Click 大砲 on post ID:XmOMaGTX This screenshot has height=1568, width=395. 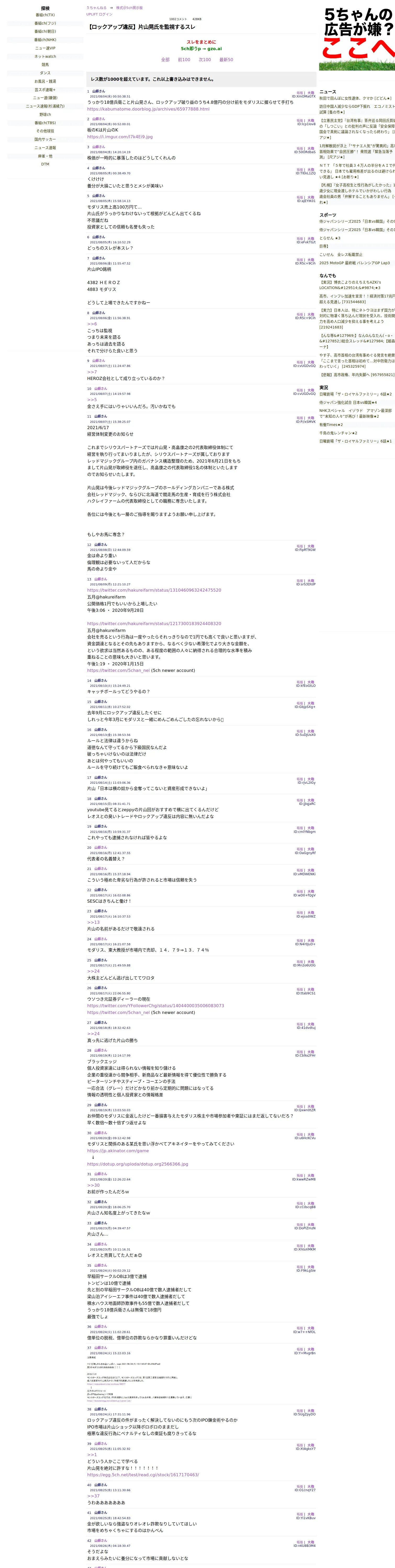click(x=311, y=93)
